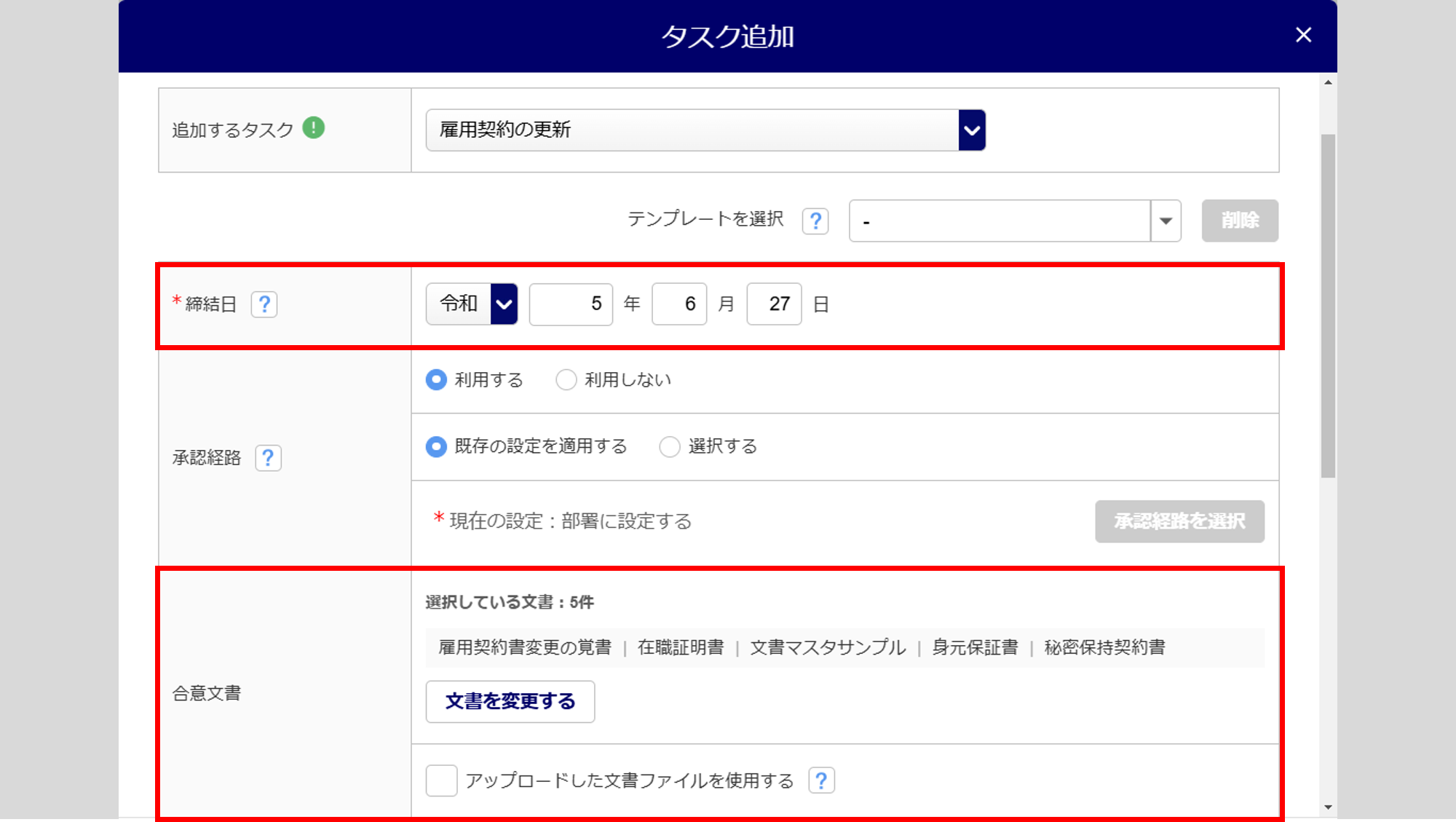
Task: Click the year input showing 5
Action: pos(571,304)
